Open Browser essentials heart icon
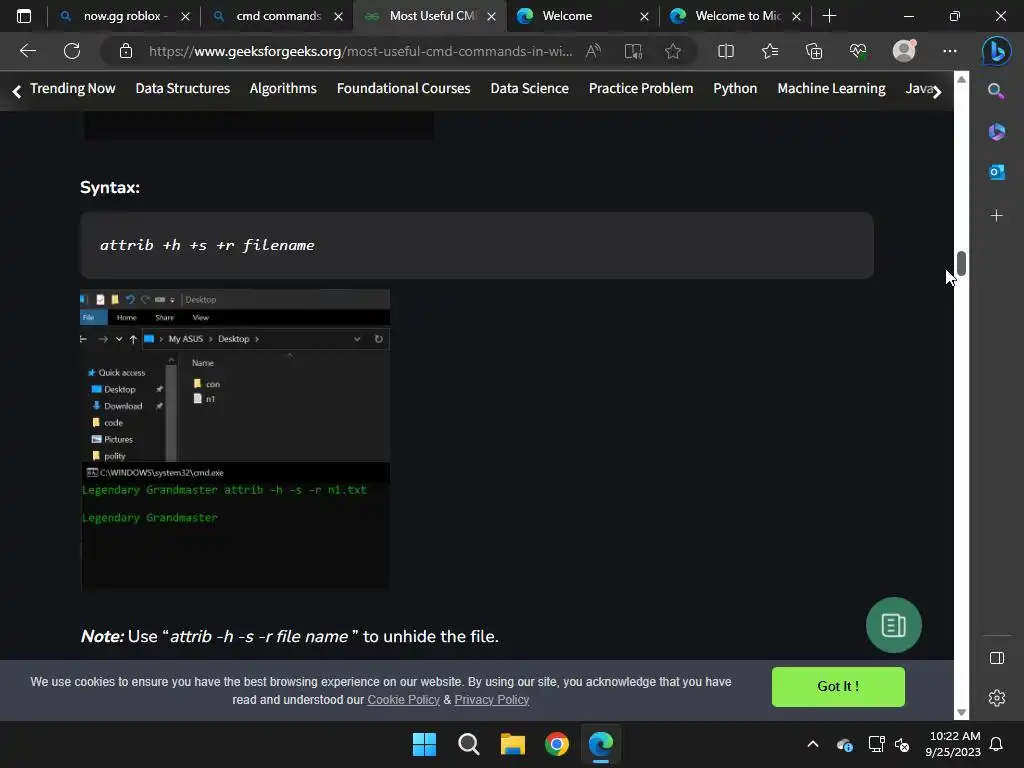The height and width of the screenshot is (768, 1024). (x=857, y=51)
